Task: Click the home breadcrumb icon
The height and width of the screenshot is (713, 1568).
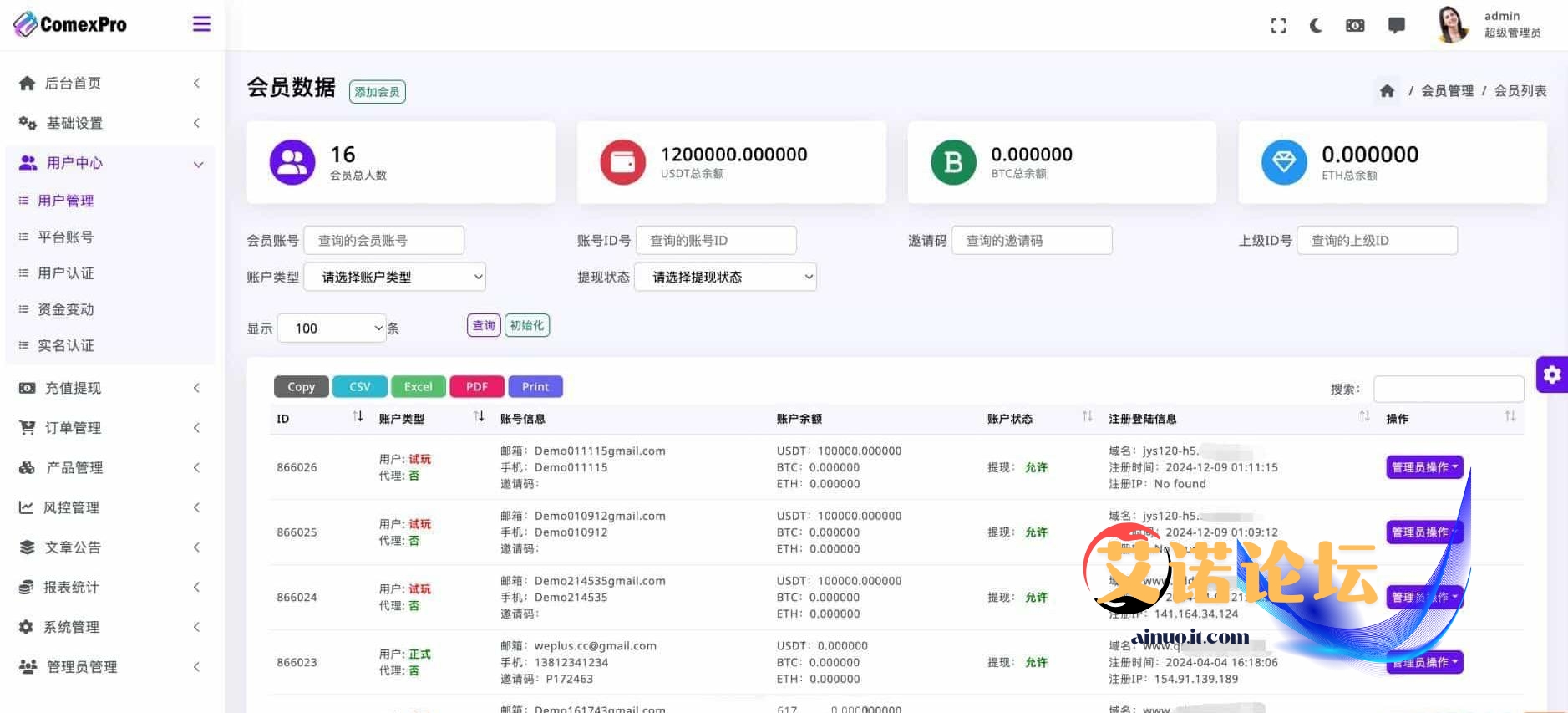Action: tap(1387, 90)
